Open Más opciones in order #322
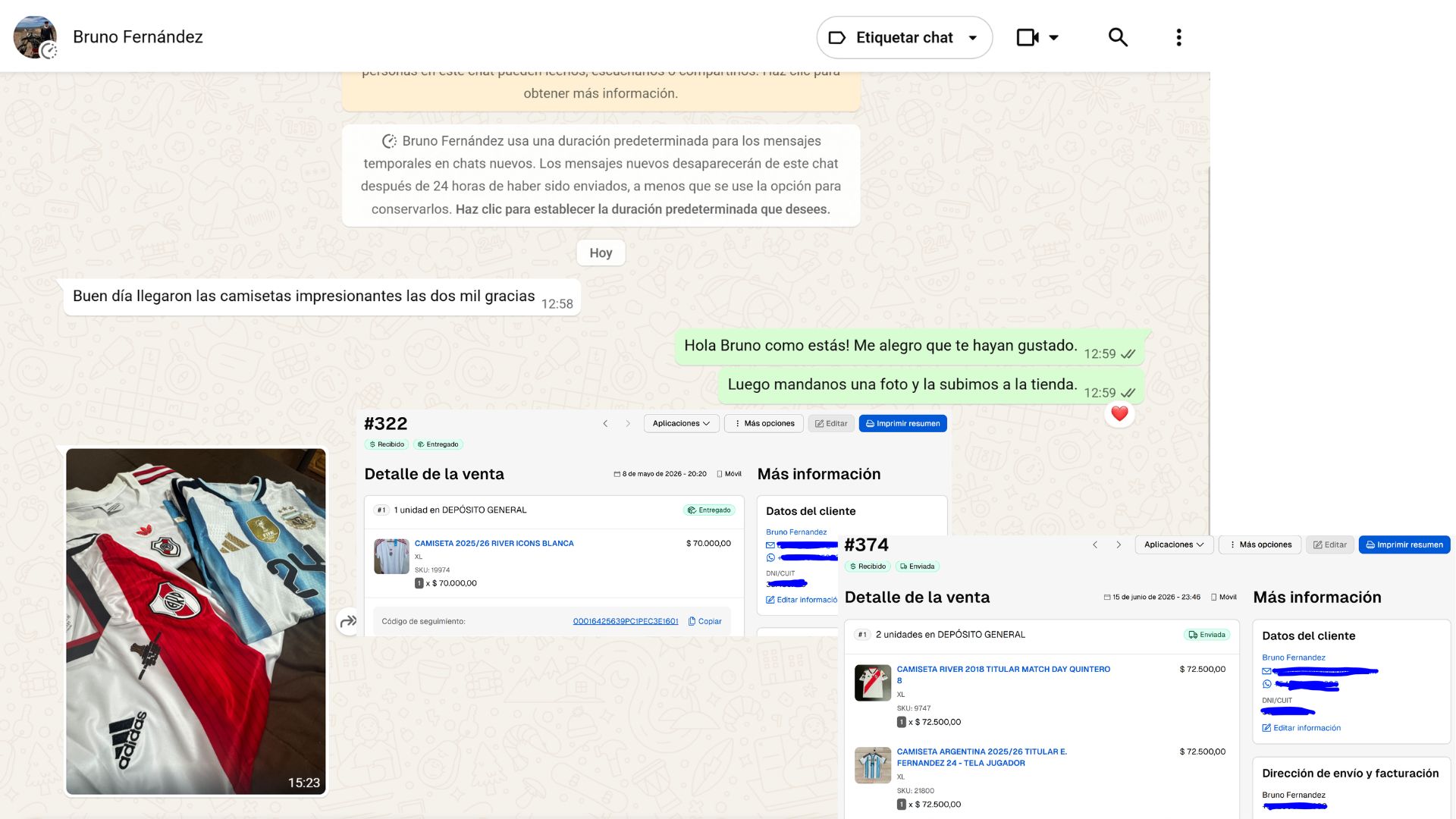Viewport: 1456px width, 819px height. [764, 423]
